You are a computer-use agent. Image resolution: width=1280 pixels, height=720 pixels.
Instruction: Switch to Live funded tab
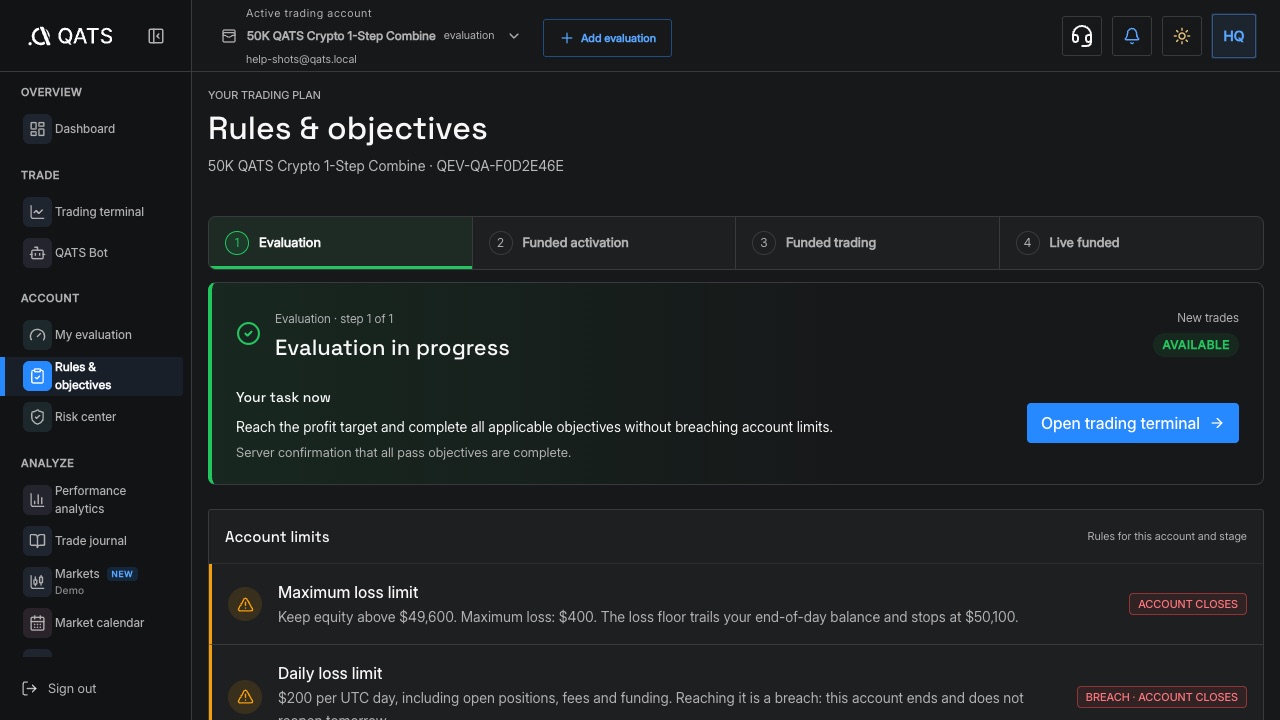coord(1131,243)
